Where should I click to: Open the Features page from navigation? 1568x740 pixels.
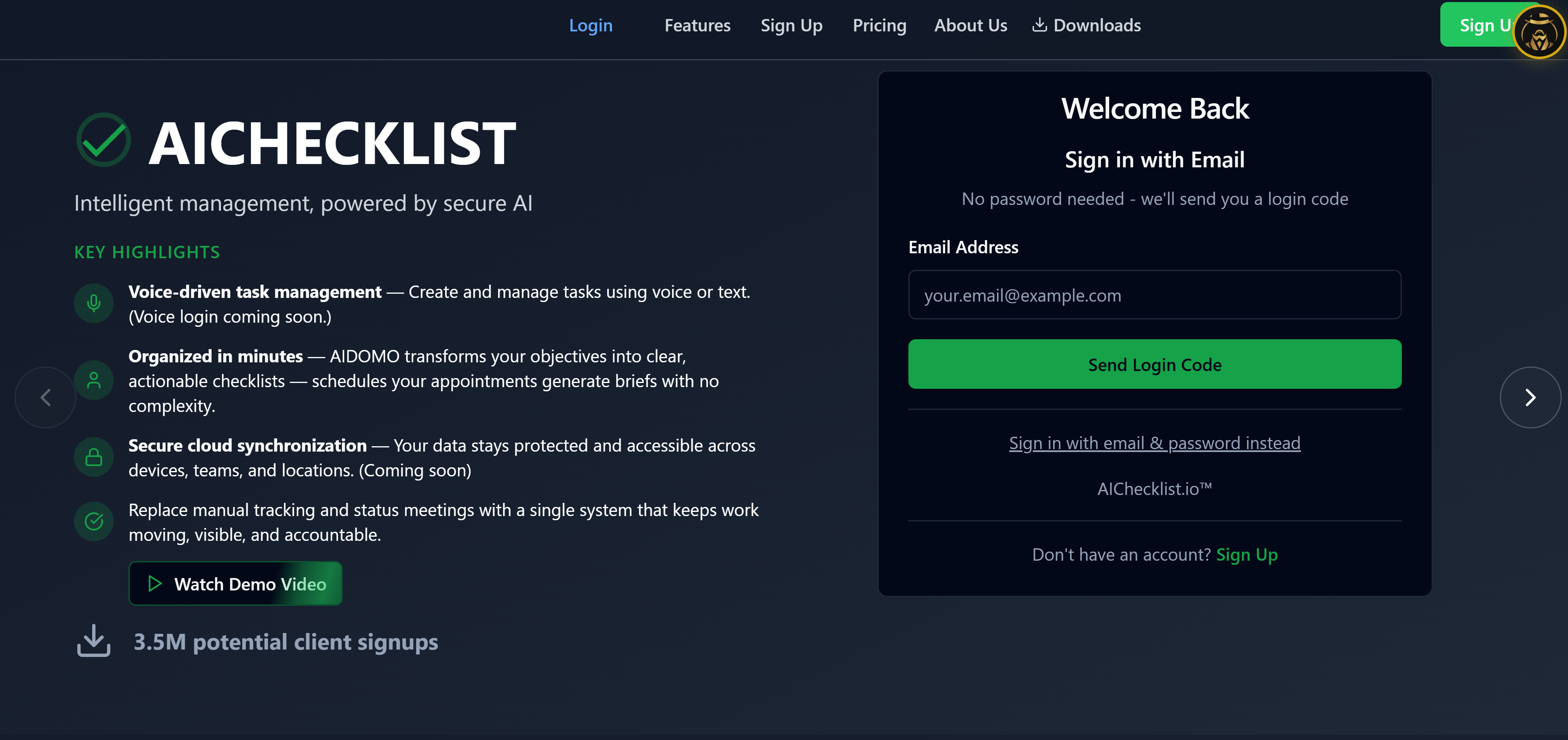697,25
